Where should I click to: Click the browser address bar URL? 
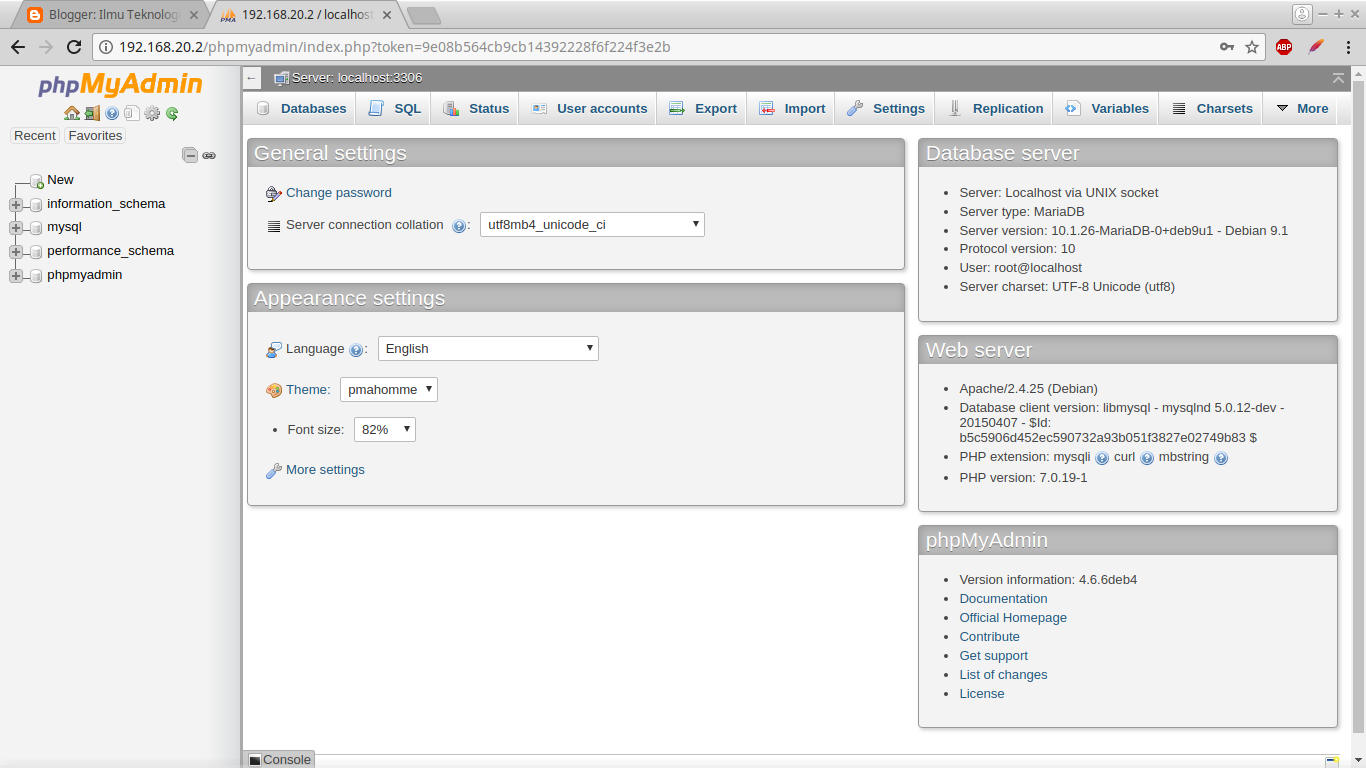click(x=394, y=47)
